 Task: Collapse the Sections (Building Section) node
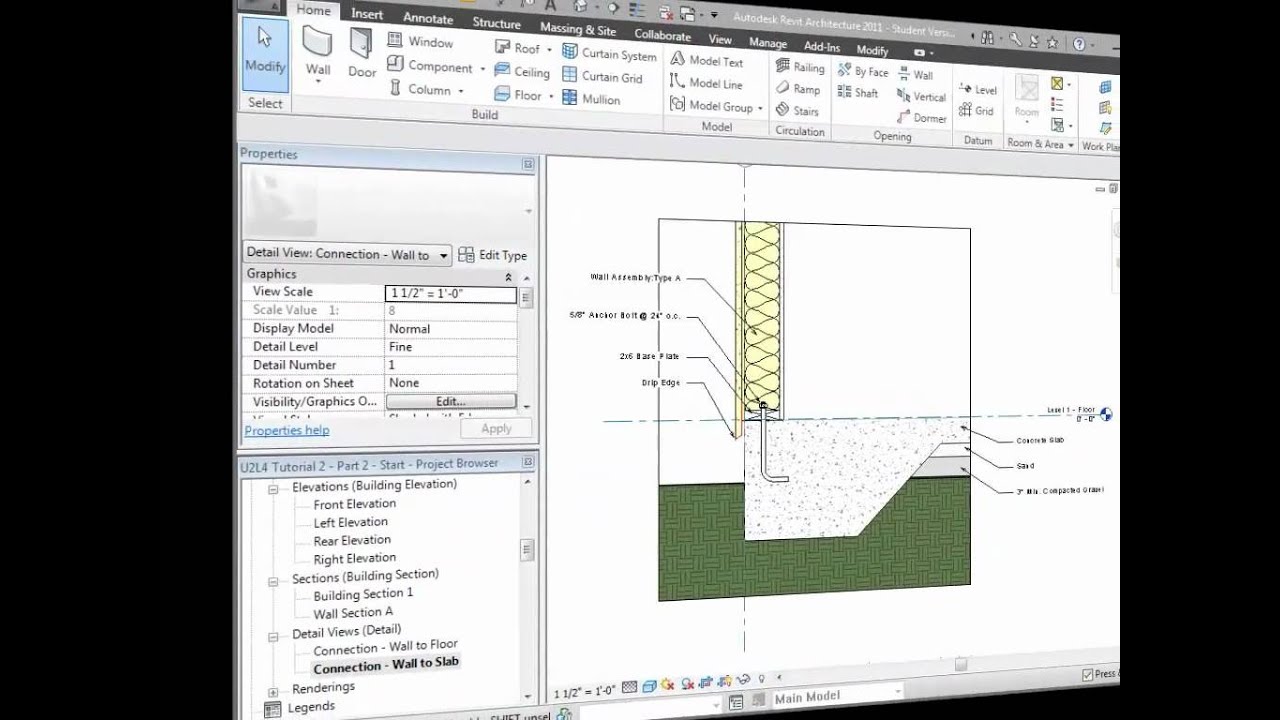[273, 581]
